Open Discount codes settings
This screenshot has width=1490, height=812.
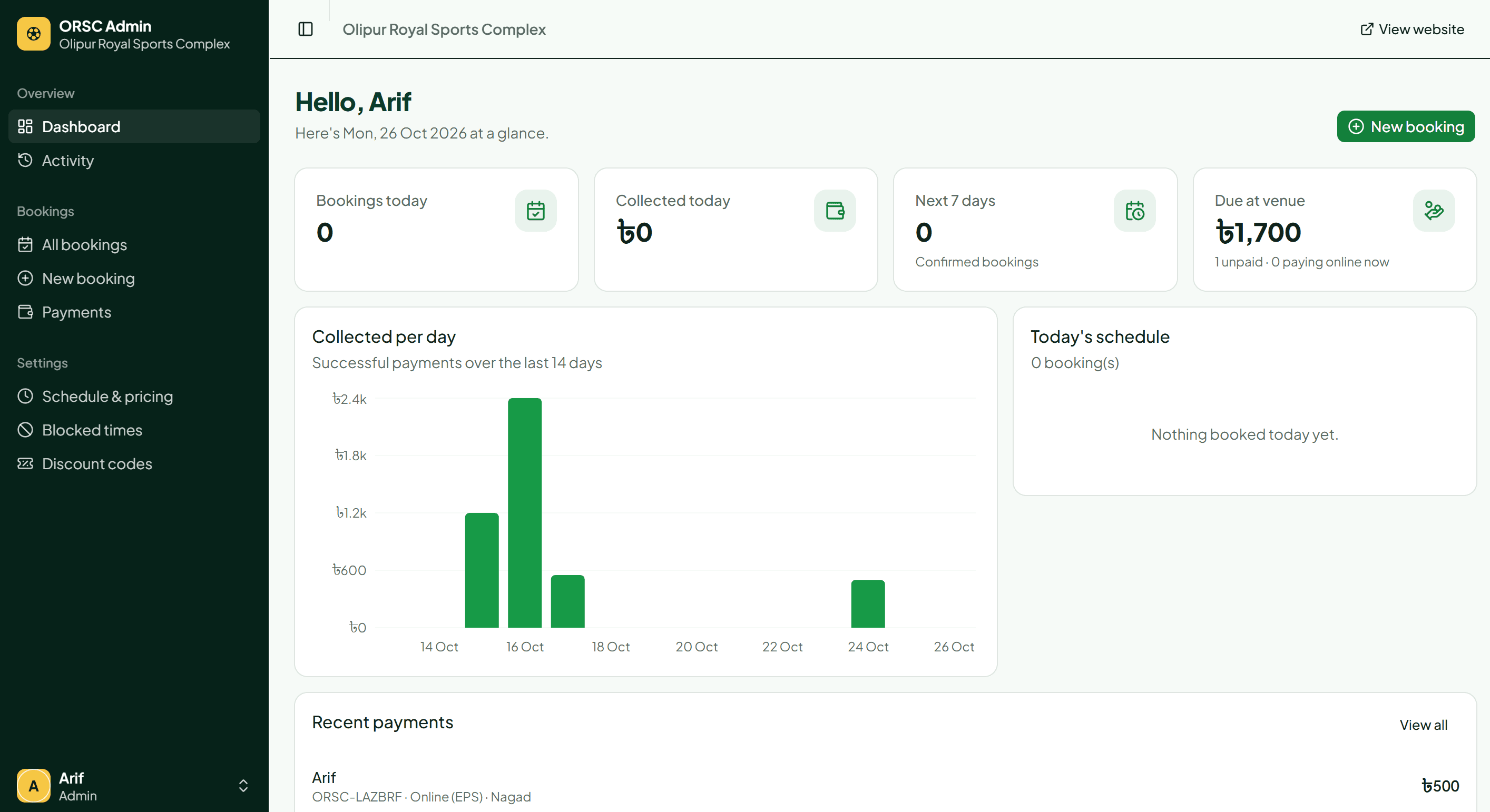click(134, 463)
